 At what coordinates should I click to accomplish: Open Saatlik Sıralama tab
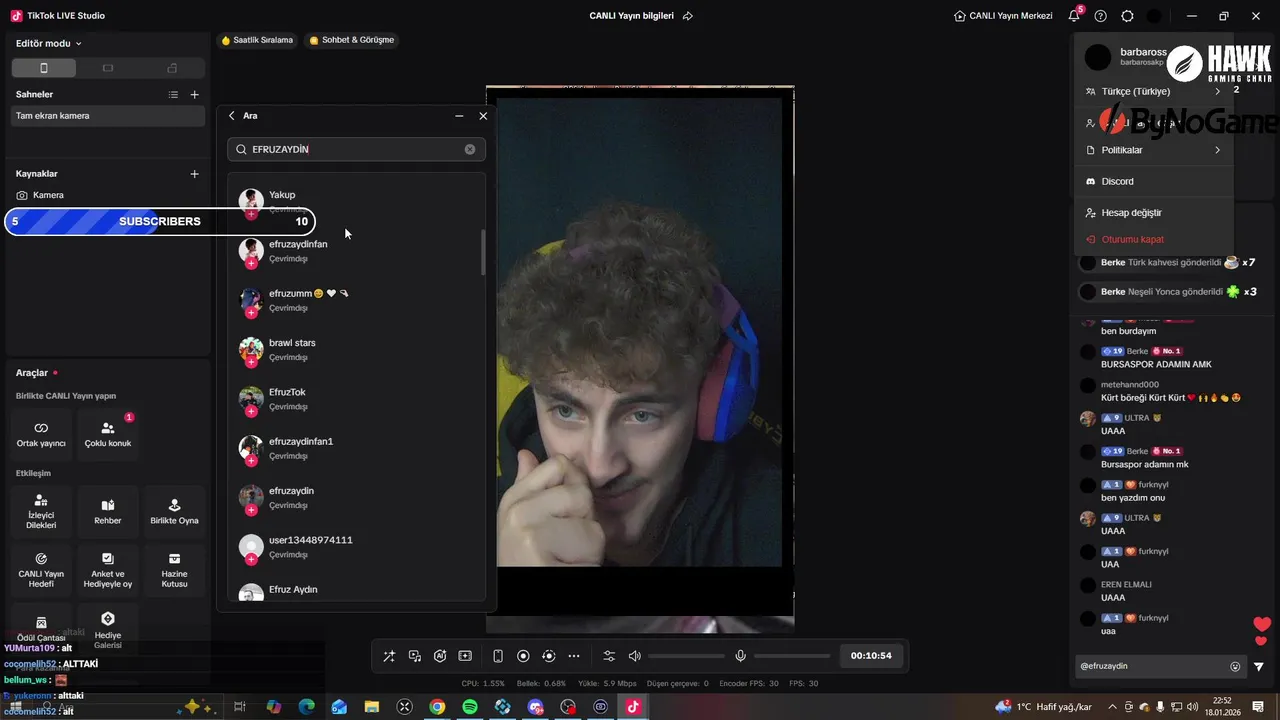pos(257,40)
